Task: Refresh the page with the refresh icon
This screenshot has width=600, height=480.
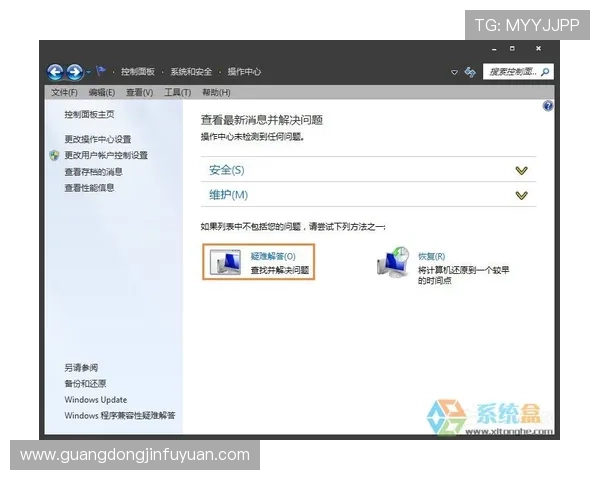Action: (x=470, y=72)
